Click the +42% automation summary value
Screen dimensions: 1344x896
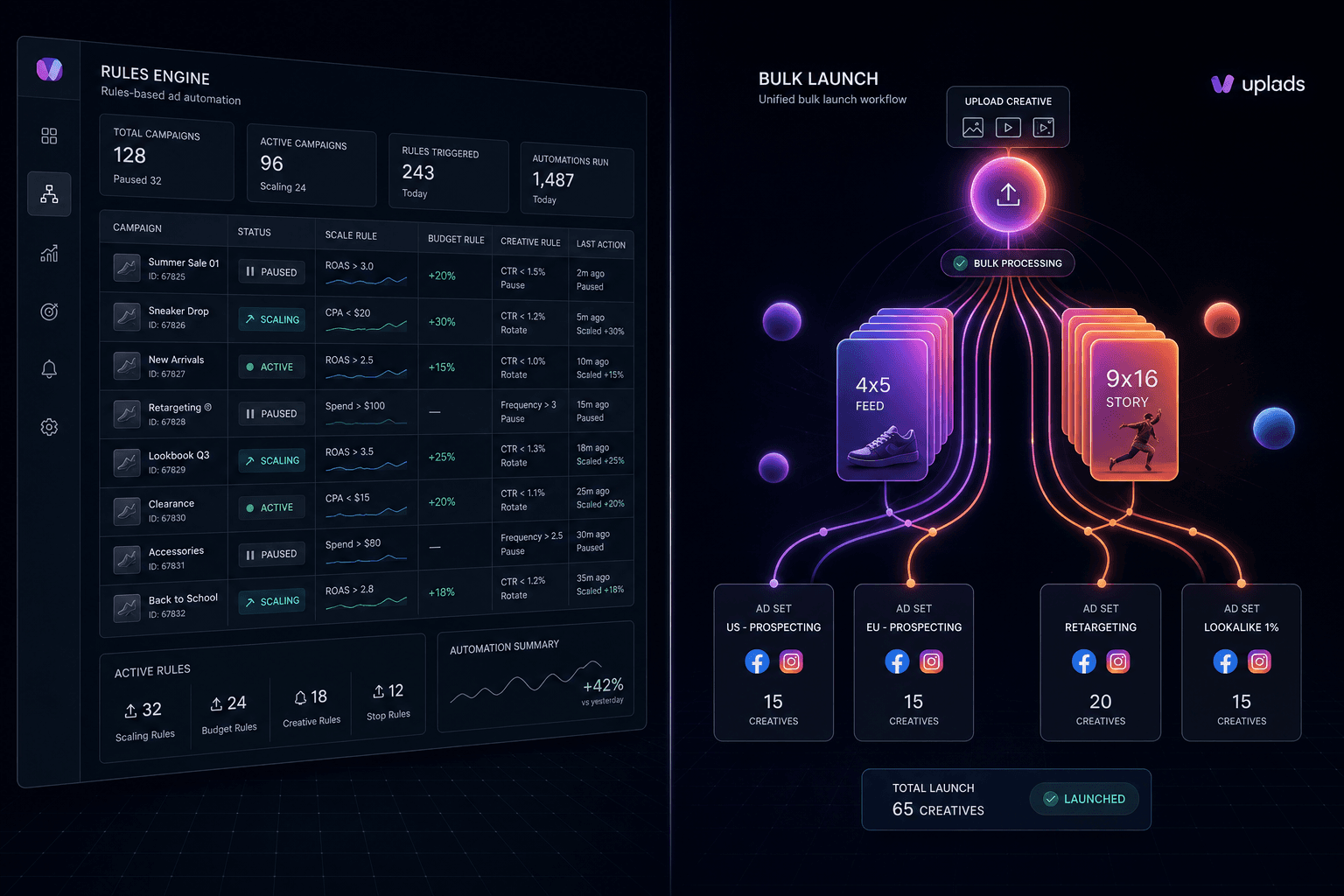[603, 684]
